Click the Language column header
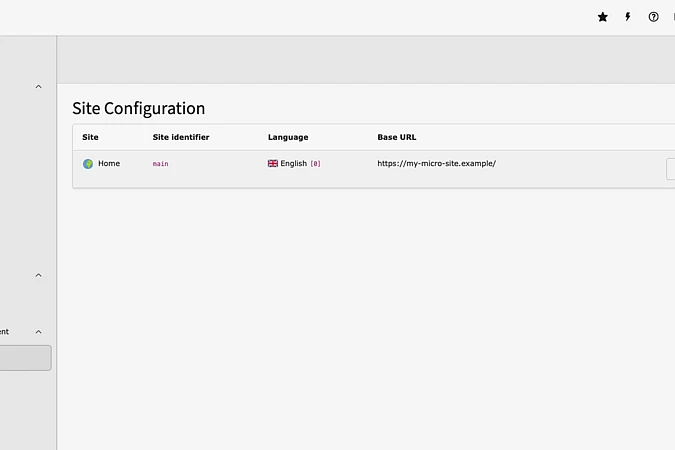 pos(288,137)
